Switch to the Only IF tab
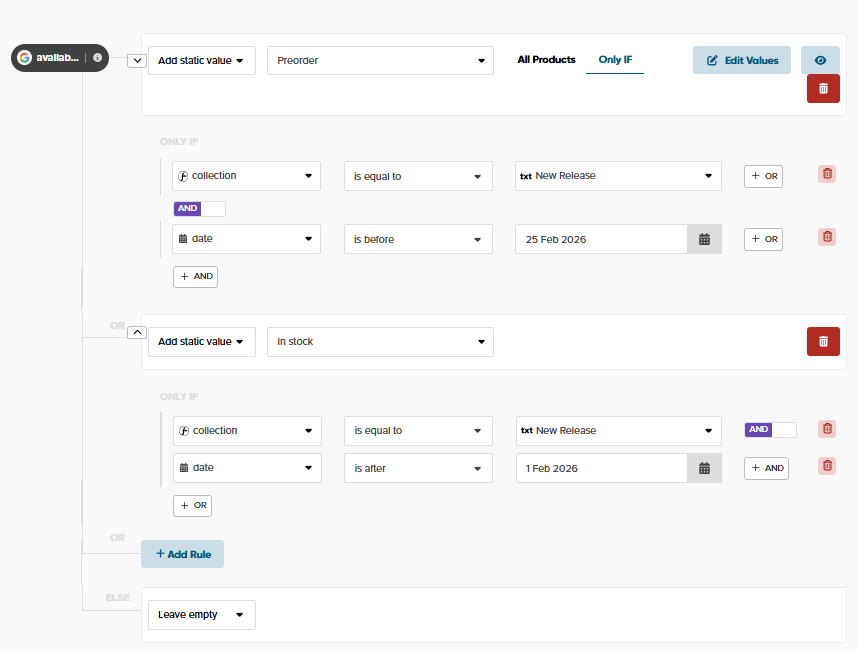 click(615, 60)
